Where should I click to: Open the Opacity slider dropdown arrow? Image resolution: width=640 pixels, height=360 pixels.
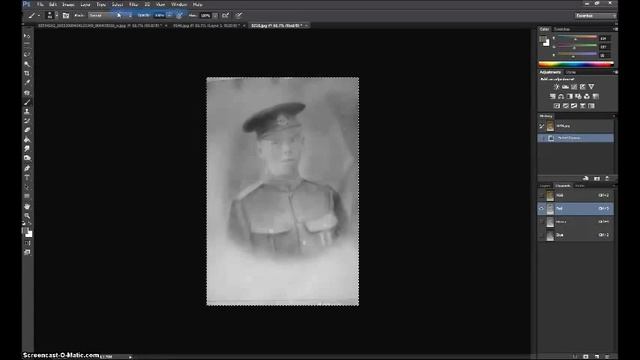tap(169, 16)
